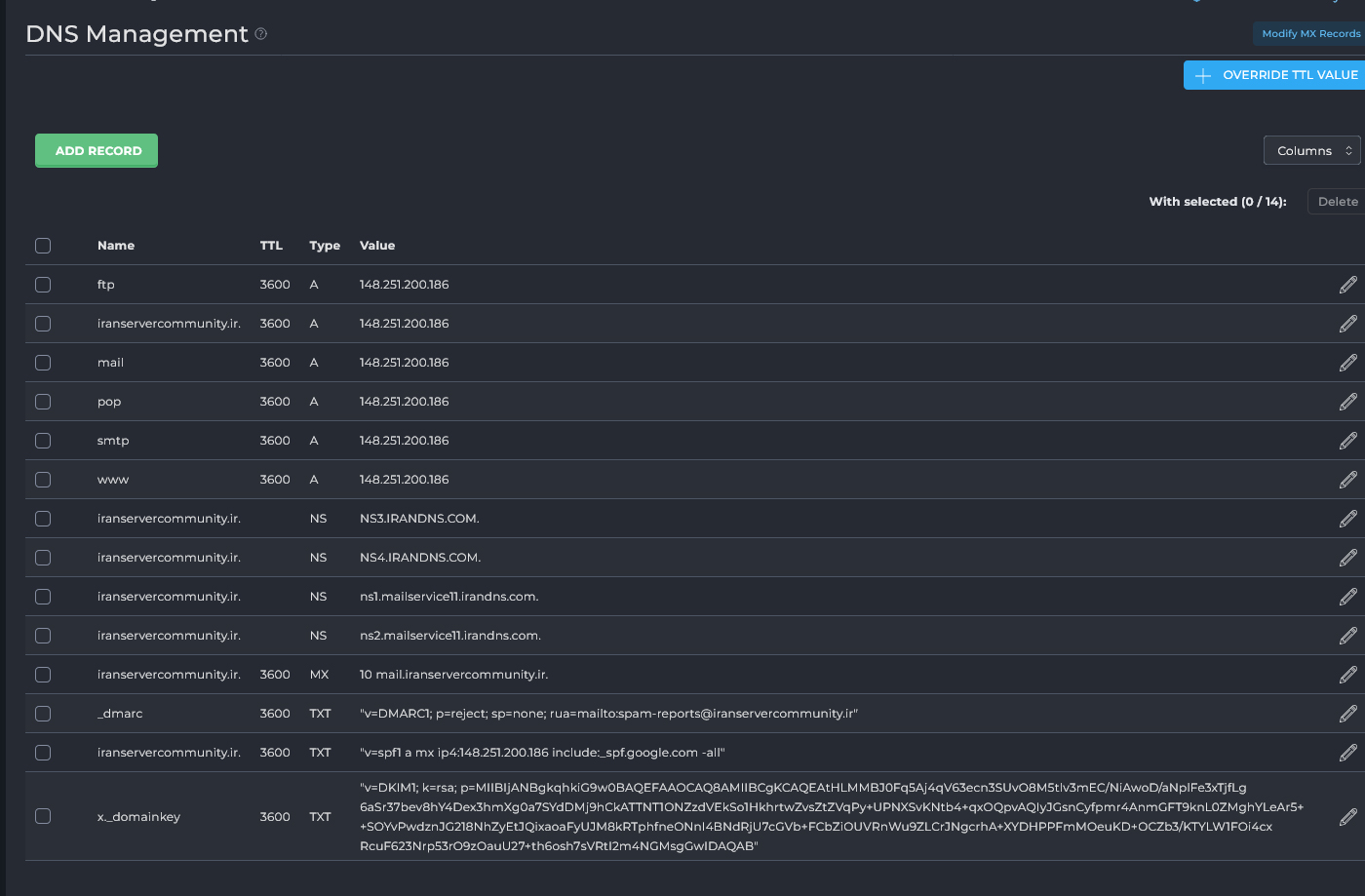This screenshot has height=896, width=1365.
Task: Edit the MX record for mail.iranservercommunity.ir
Action: click(1349, 674)
